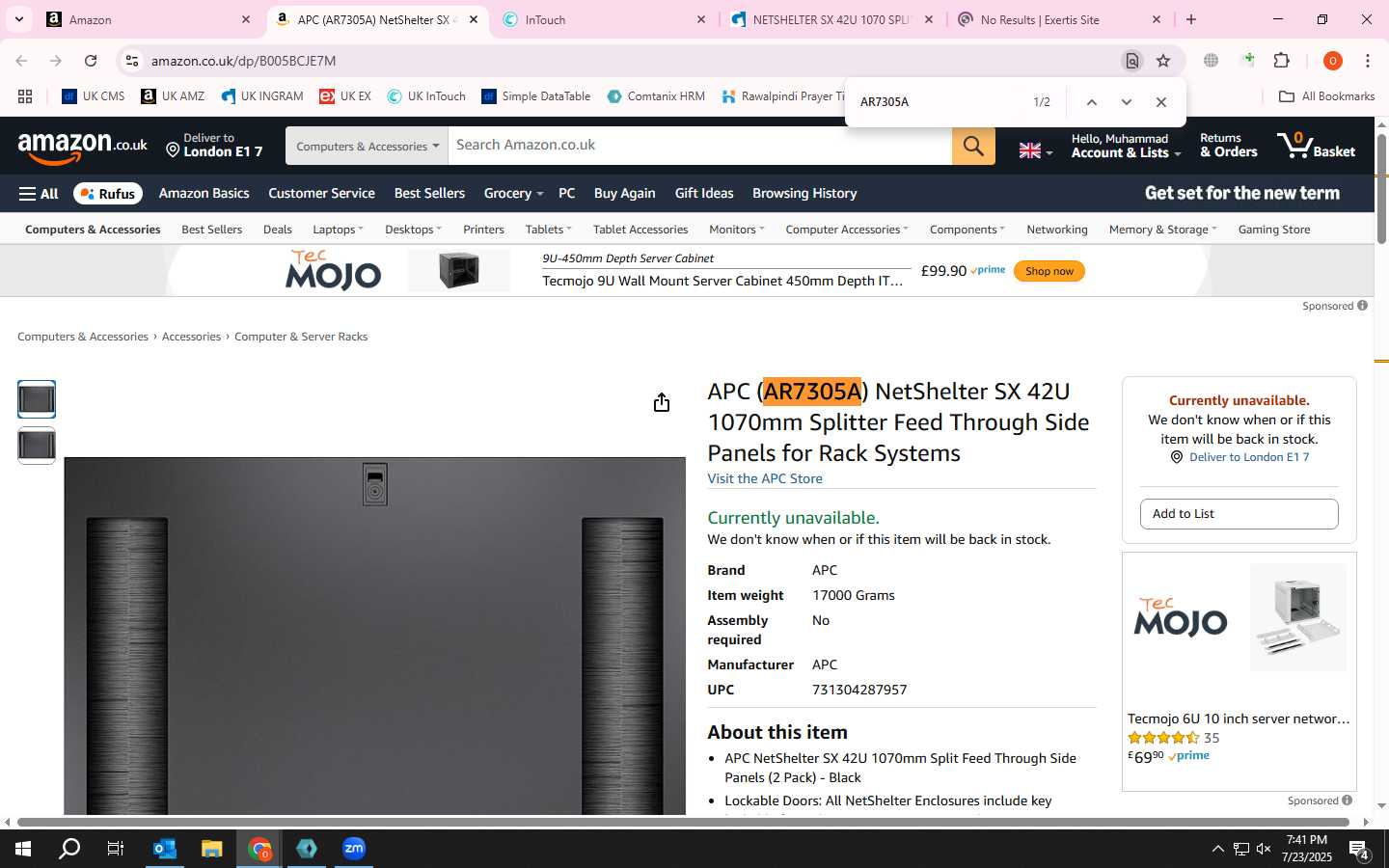
Task: Expand the Laptops submenu
Action: 338,230
